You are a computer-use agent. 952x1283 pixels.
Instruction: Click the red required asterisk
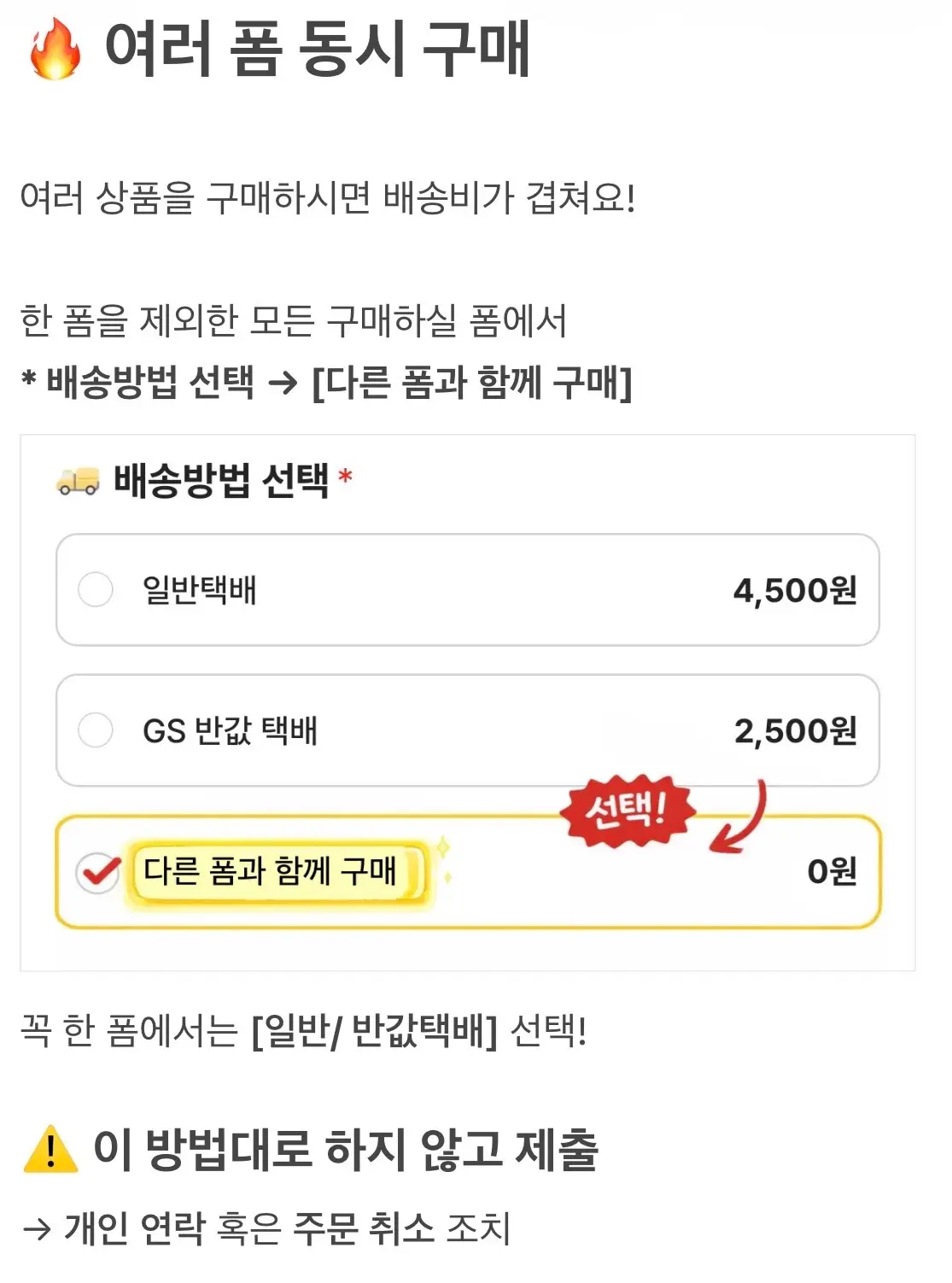[345, 477]
